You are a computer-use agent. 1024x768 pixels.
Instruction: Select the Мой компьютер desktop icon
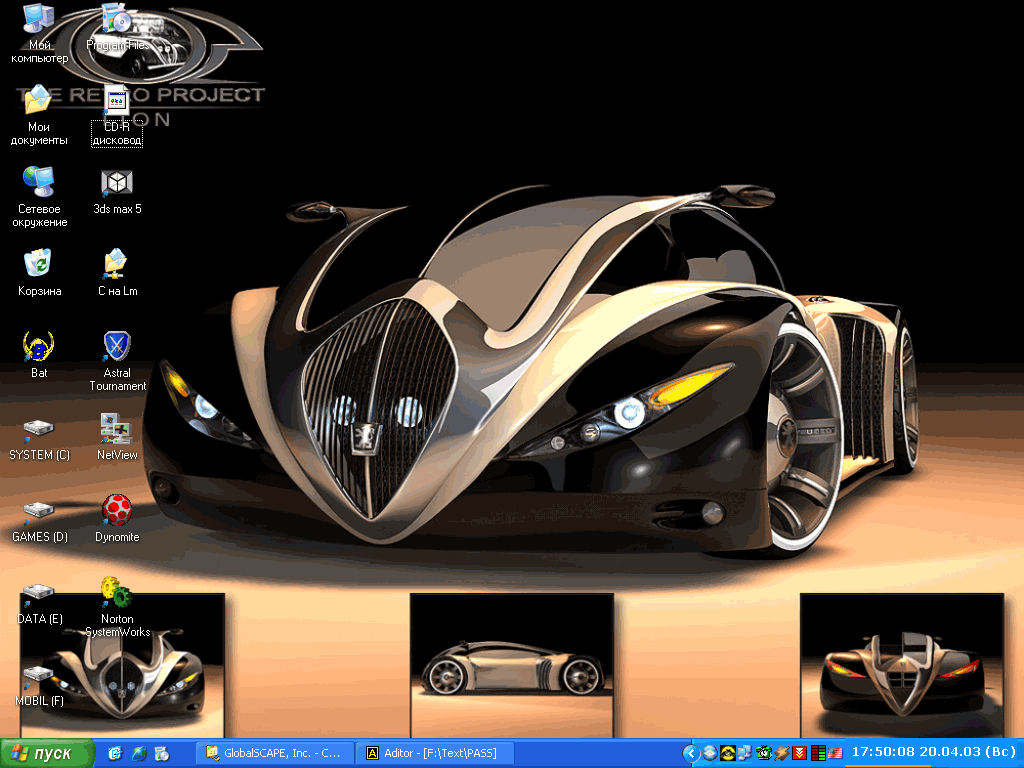[x=39, y=34]
